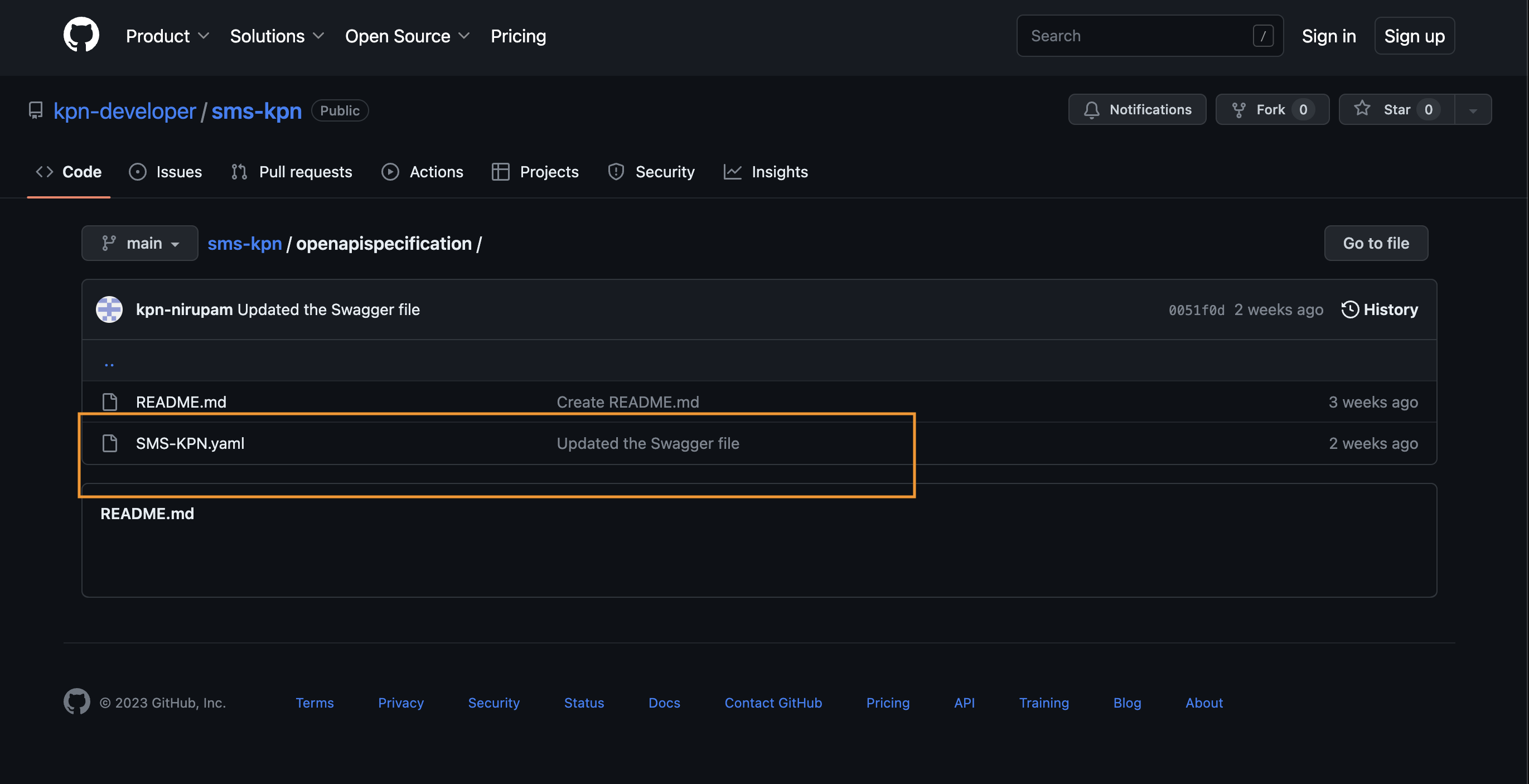Click the kpn-nirupam avatar
1529x784 pixels.
[x=109, y=309]
